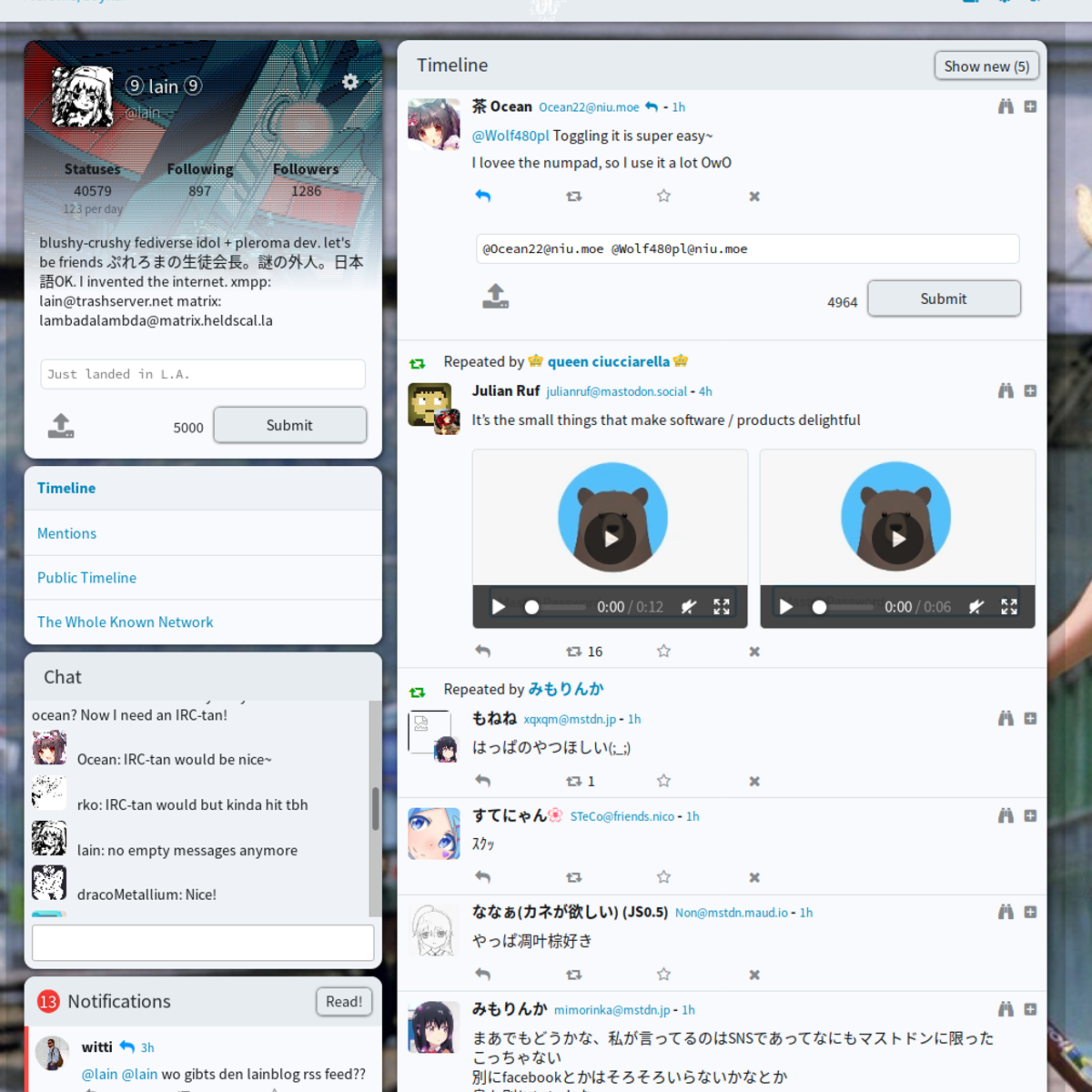Unmute the first bear video
Viewport: 1092px width, 1092px height.
(689, 607)
